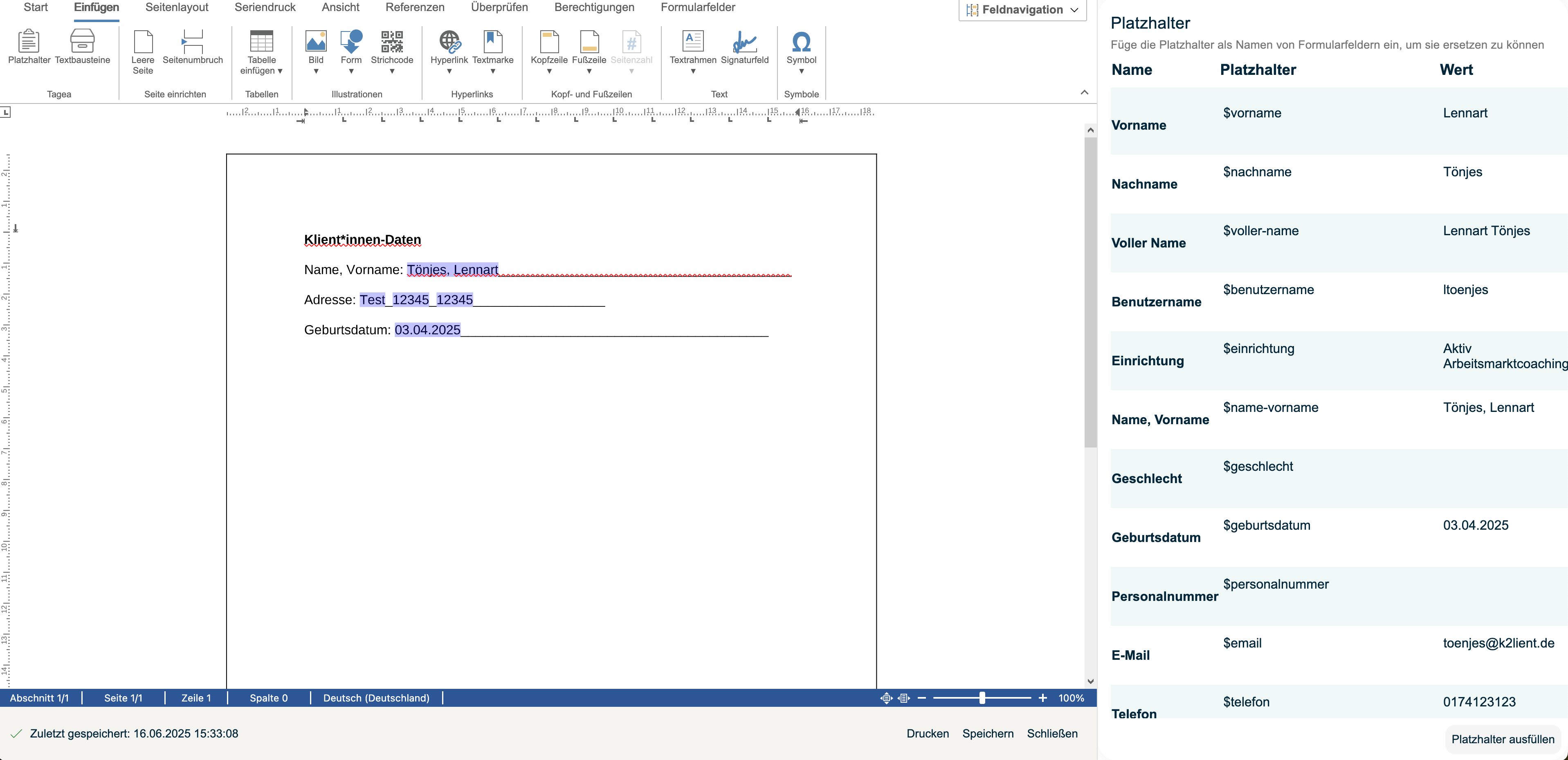
Task: Insert a Leere Seite
Action: tap(142, 52)
